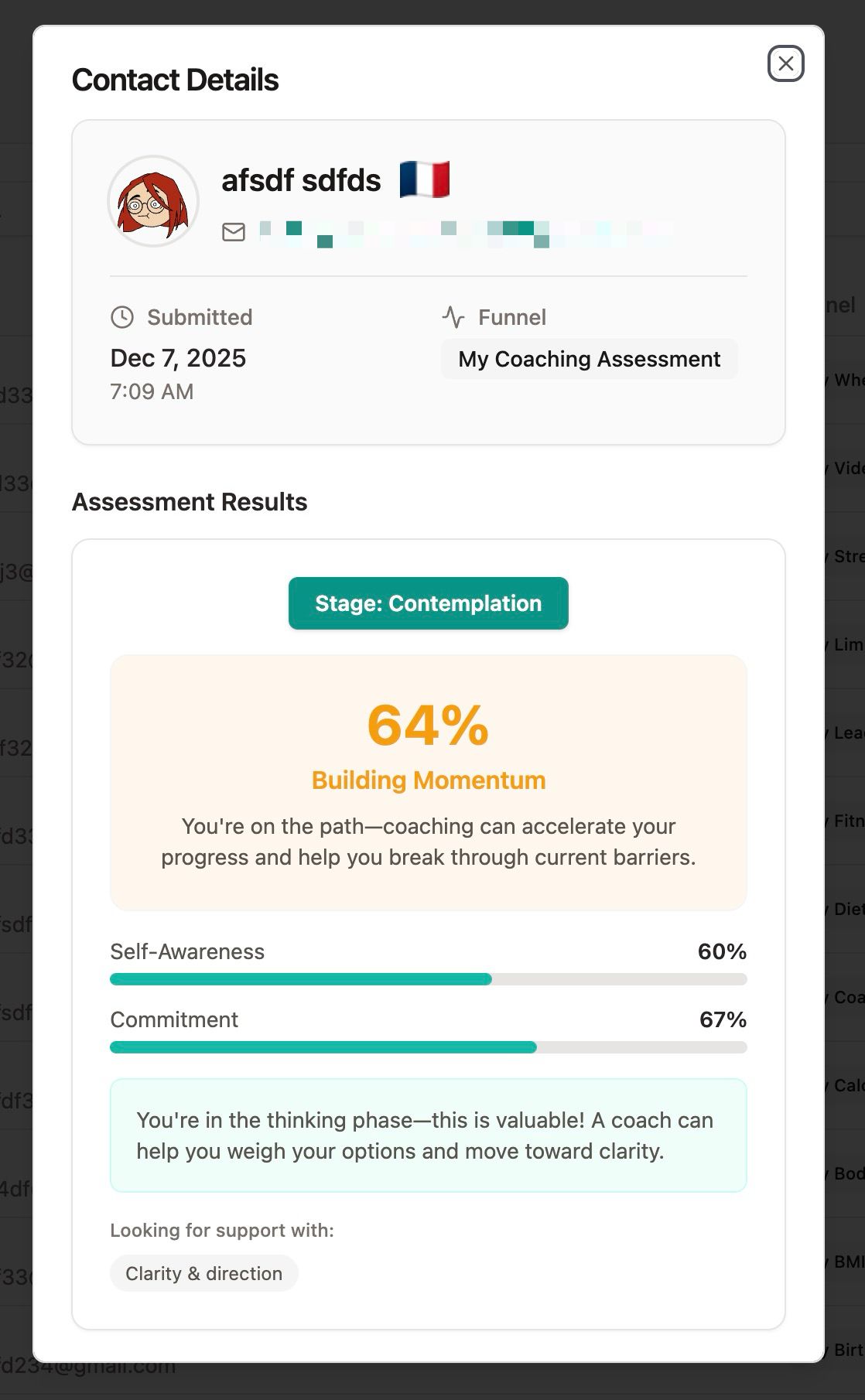Image resolution: width=865 pixels, height=1400 pixels.
Task: Click the 64% overall score
Action: coord(429,726)
